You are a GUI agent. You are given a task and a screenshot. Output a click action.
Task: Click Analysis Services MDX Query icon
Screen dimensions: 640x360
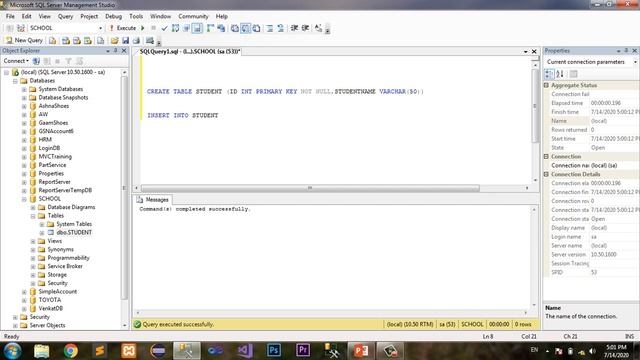tap(66, 40)
